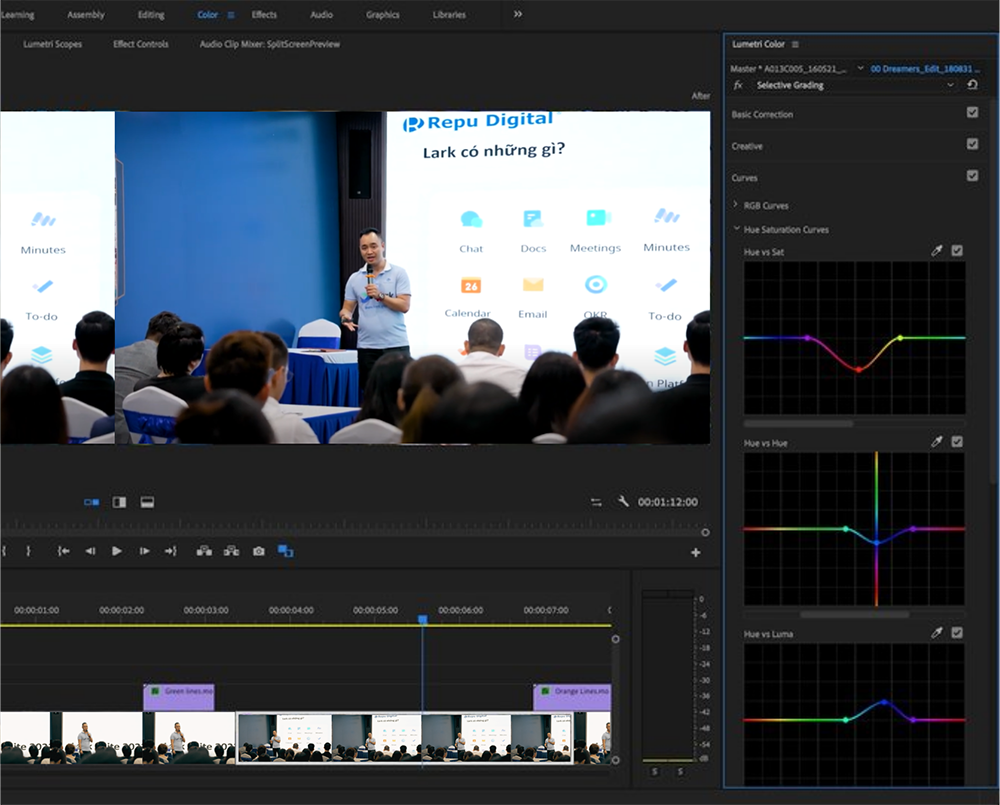Expand the RGB Curves section
Screen dimensions: 1000x805
tap(735, 205)
